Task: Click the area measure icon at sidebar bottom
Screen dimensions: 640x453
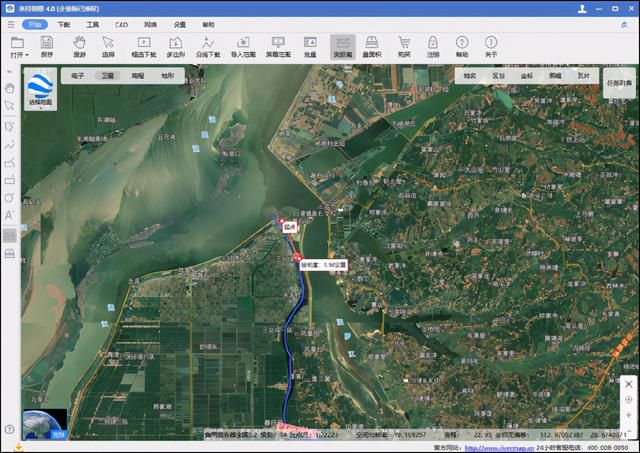Action: (x=10, y=253)
